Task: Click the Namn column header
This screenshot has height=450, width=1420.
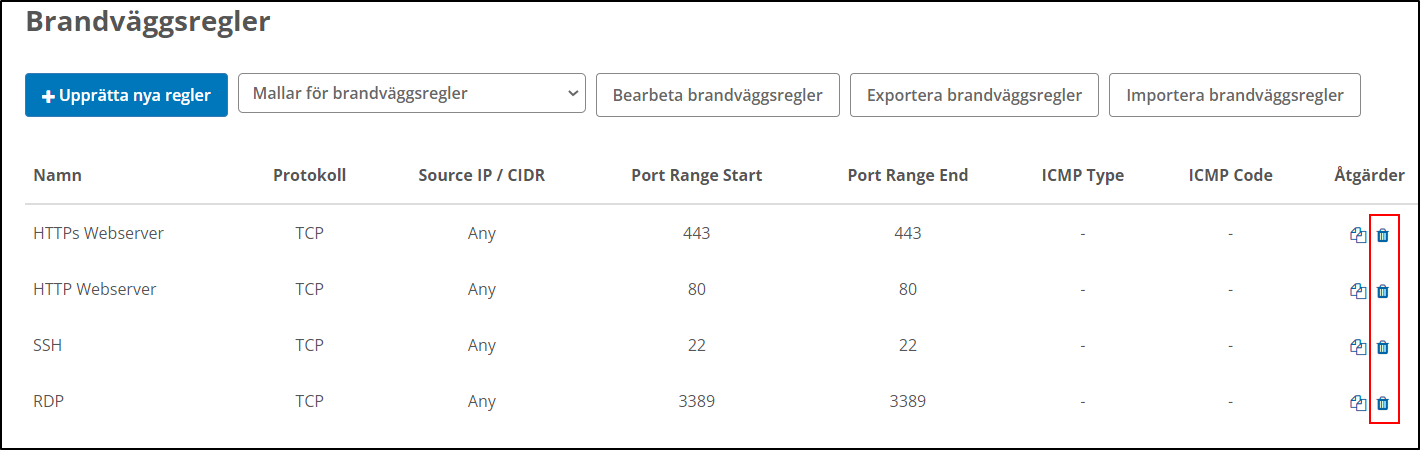Action: (58, 175)
